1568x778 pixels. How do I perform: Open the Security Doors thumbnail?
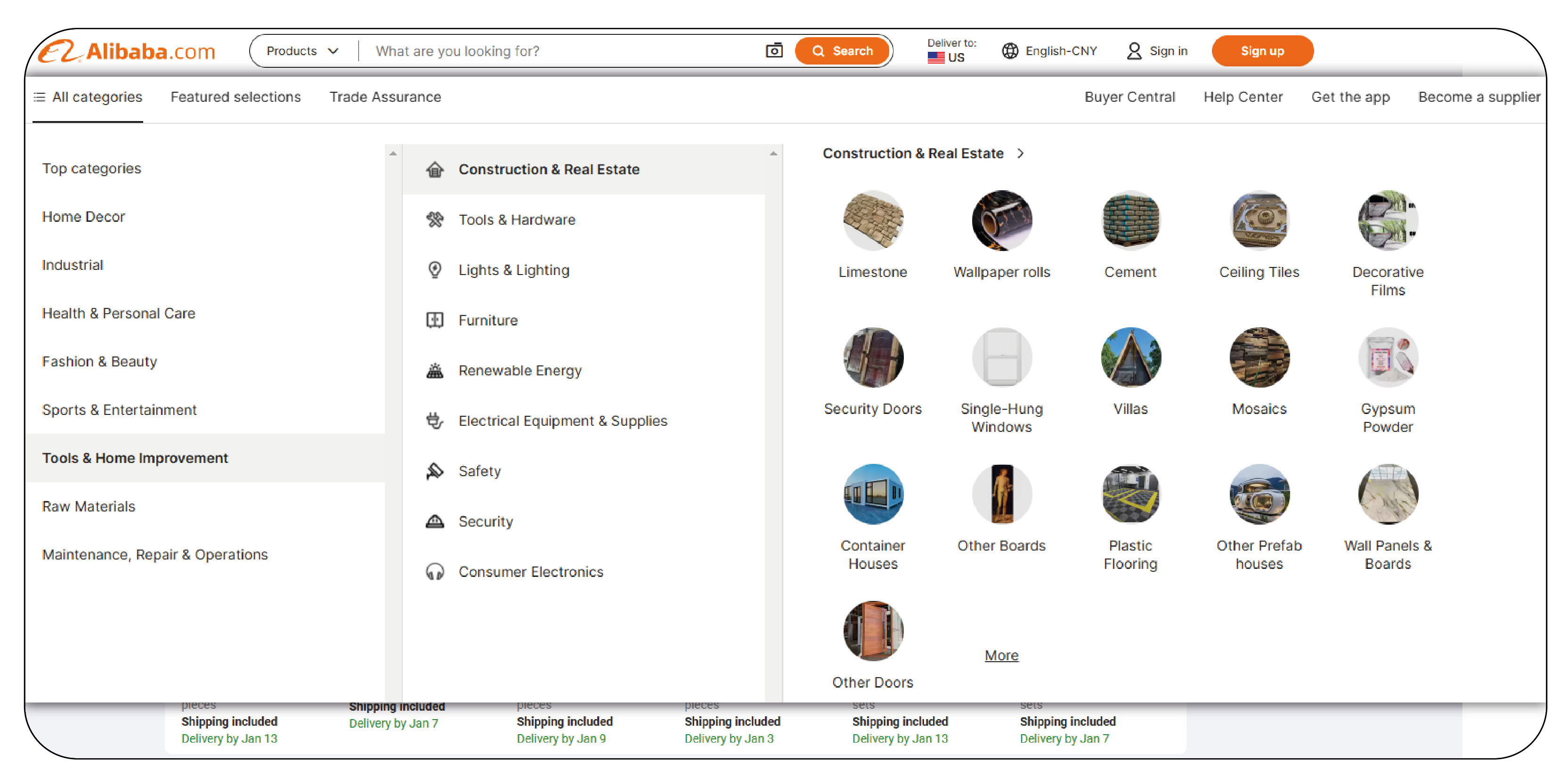(873, 357)
